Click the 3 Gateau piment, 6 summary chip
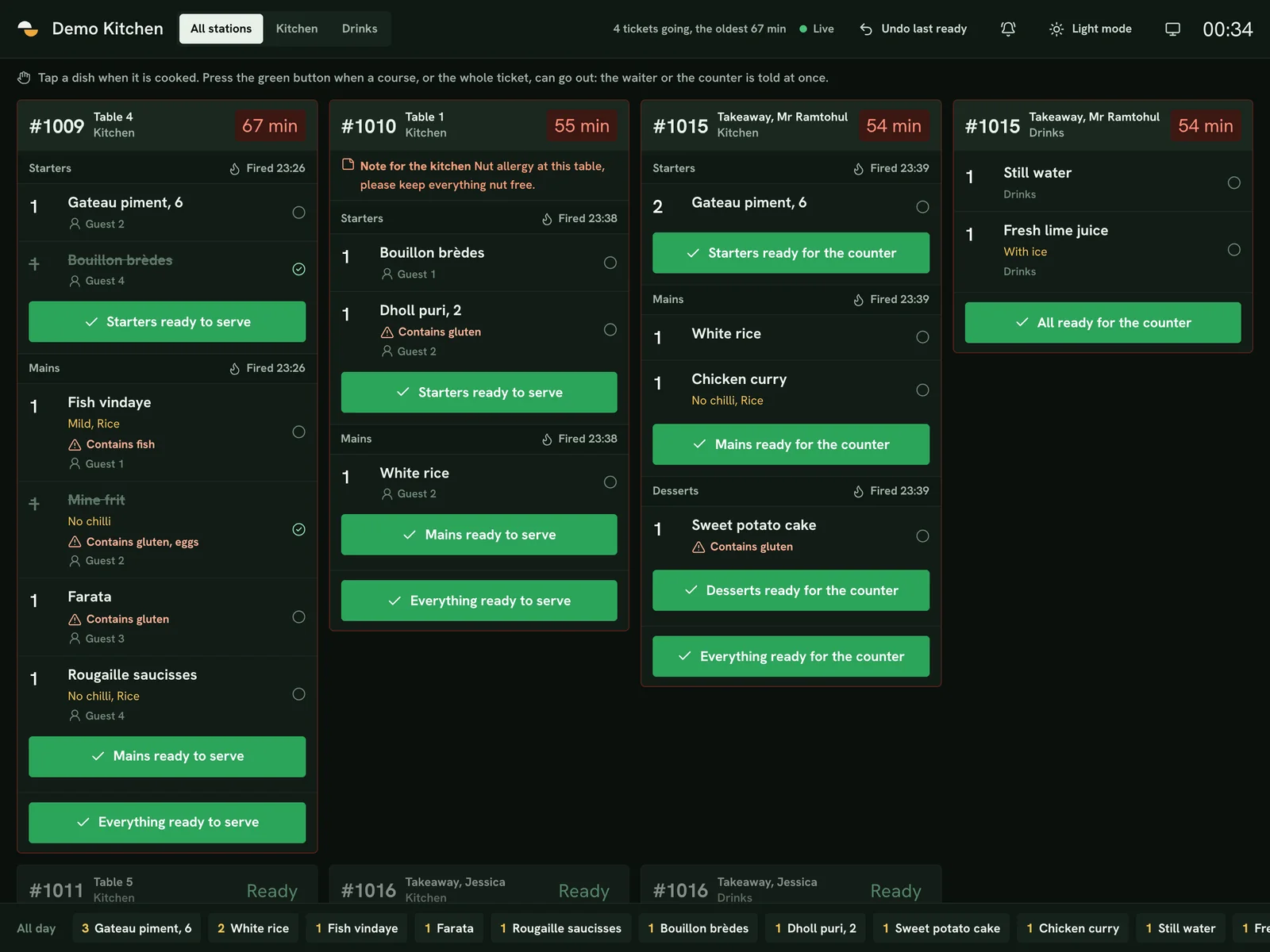The image size is (1270, 952). click(137, 928)
